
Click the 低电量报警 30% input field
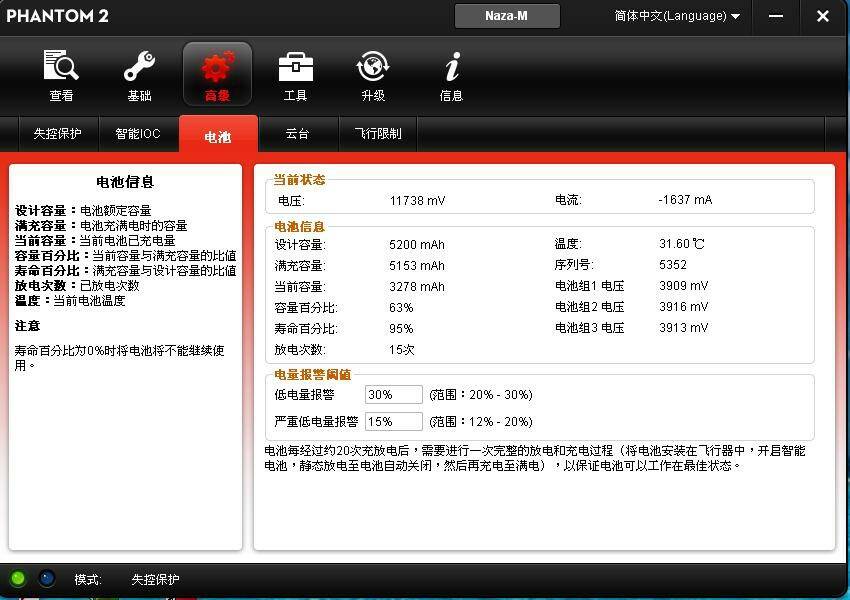pyautogui.click(x=394, y=395)
